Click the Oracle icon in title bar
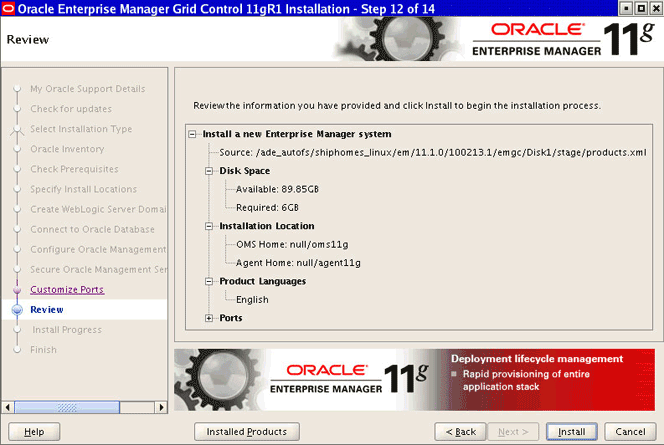The width and height of the screenshot is (664, 445). [8, 8]
